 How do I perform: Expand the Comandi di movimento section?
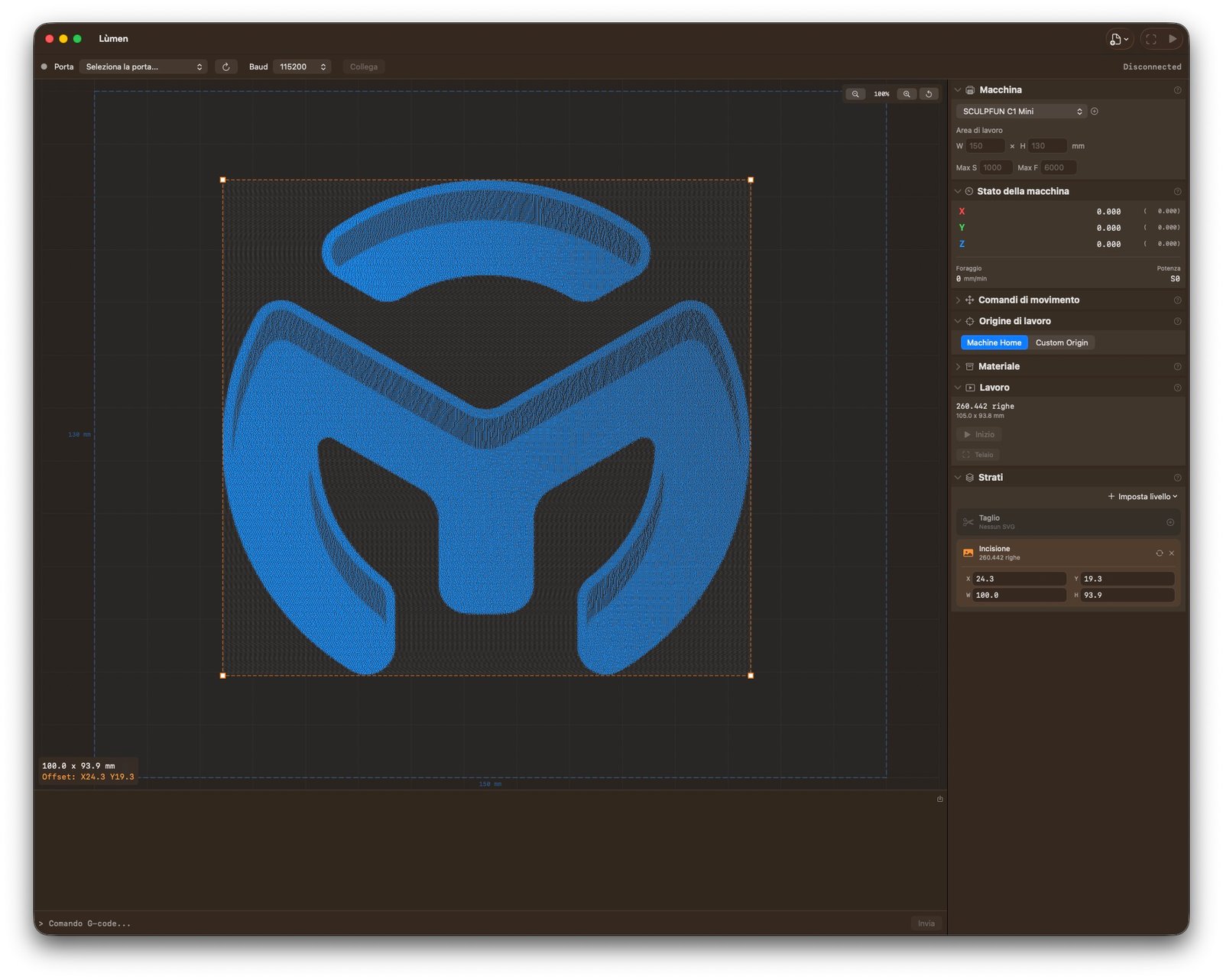[1028, 300]
